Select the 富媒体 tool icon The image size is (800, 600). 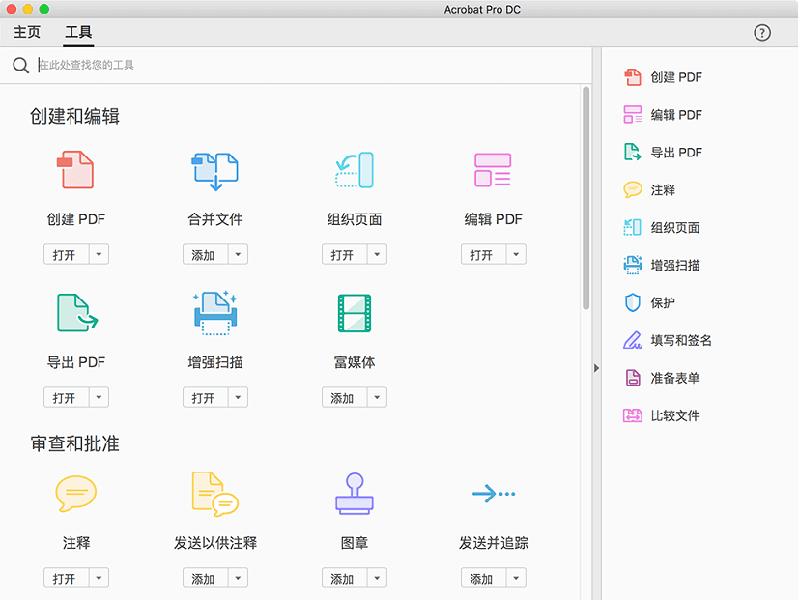(354, 313)
